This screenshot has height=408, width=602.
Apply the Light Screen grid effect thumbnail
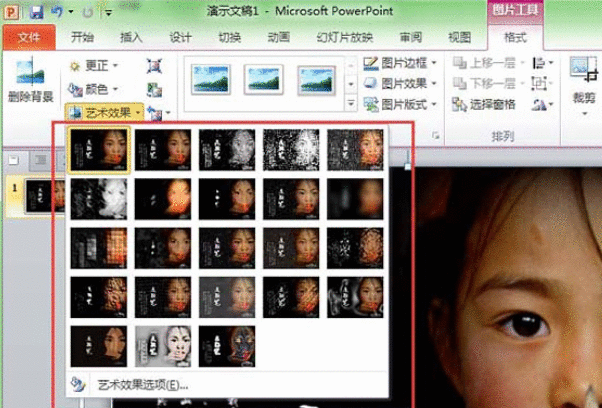(x=99, y=248)
